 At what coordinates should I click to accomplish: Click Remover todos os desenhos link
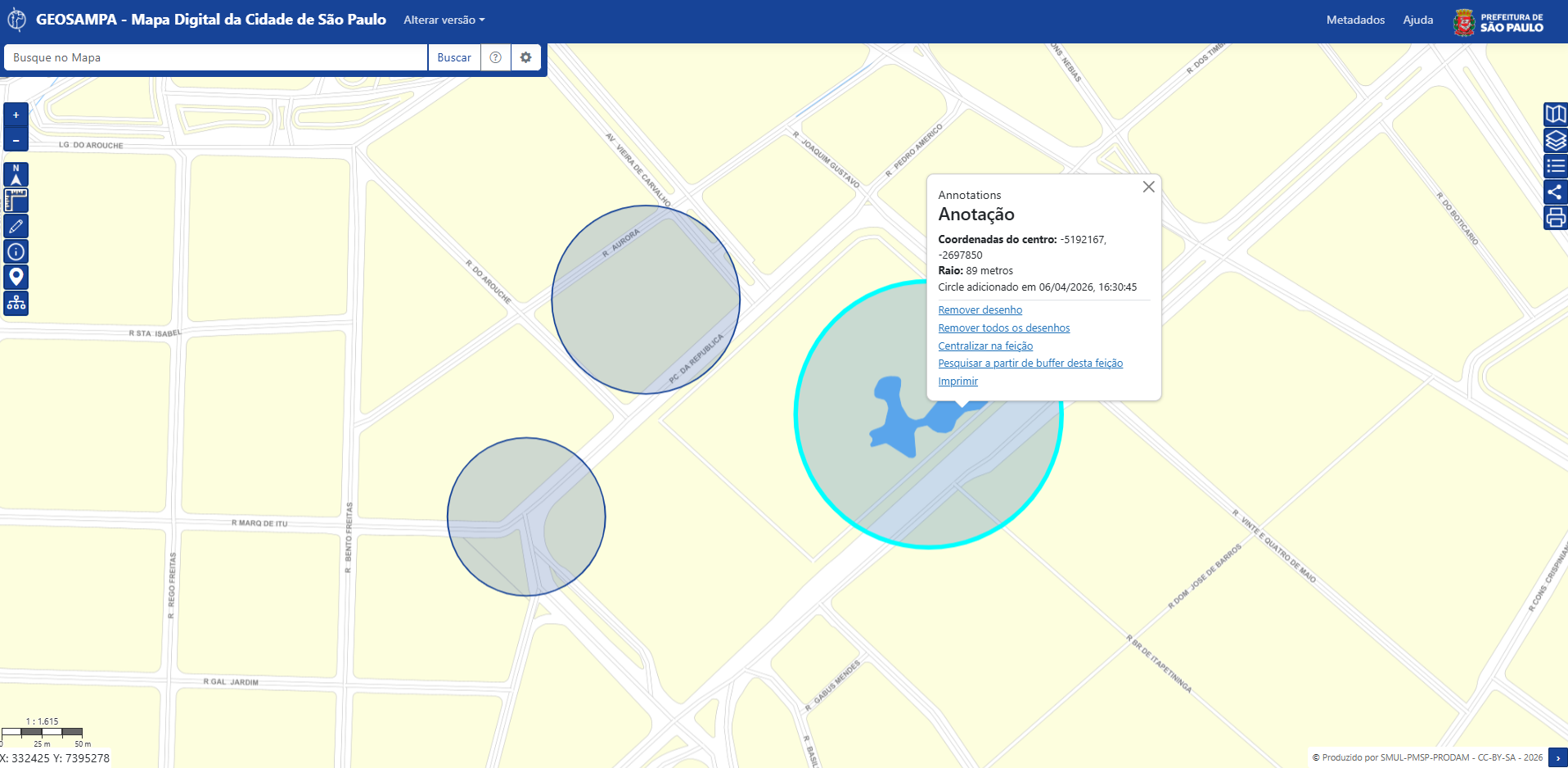1004,328
